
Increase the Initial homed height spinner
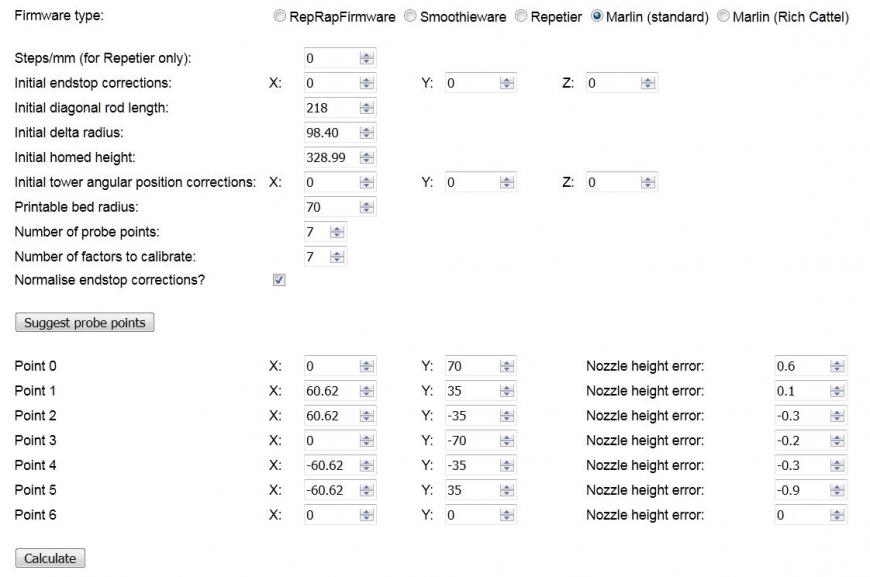(367, 153)
